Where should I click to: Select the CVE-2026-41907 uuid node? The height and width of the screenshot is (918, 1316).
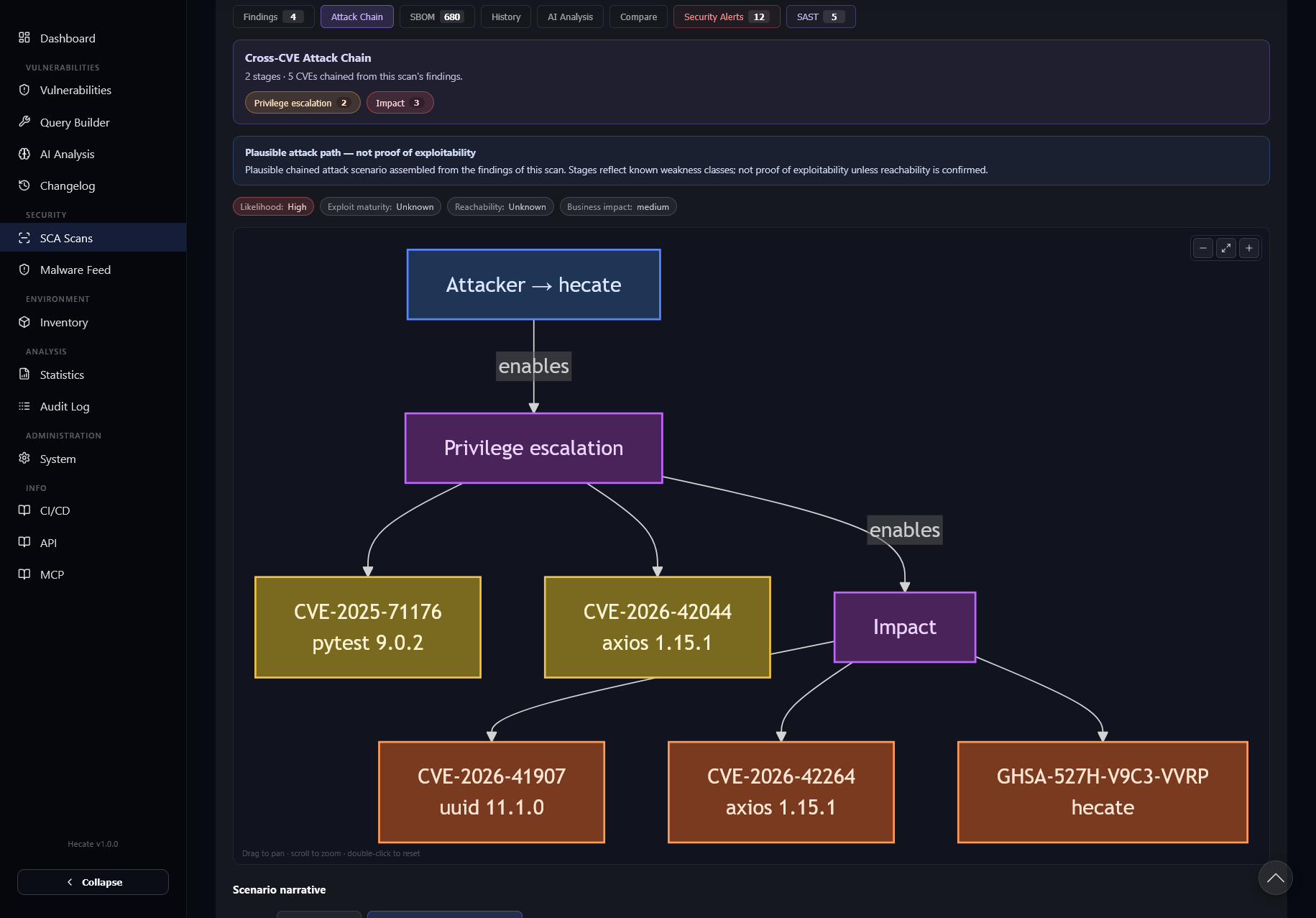click(492, 791)
